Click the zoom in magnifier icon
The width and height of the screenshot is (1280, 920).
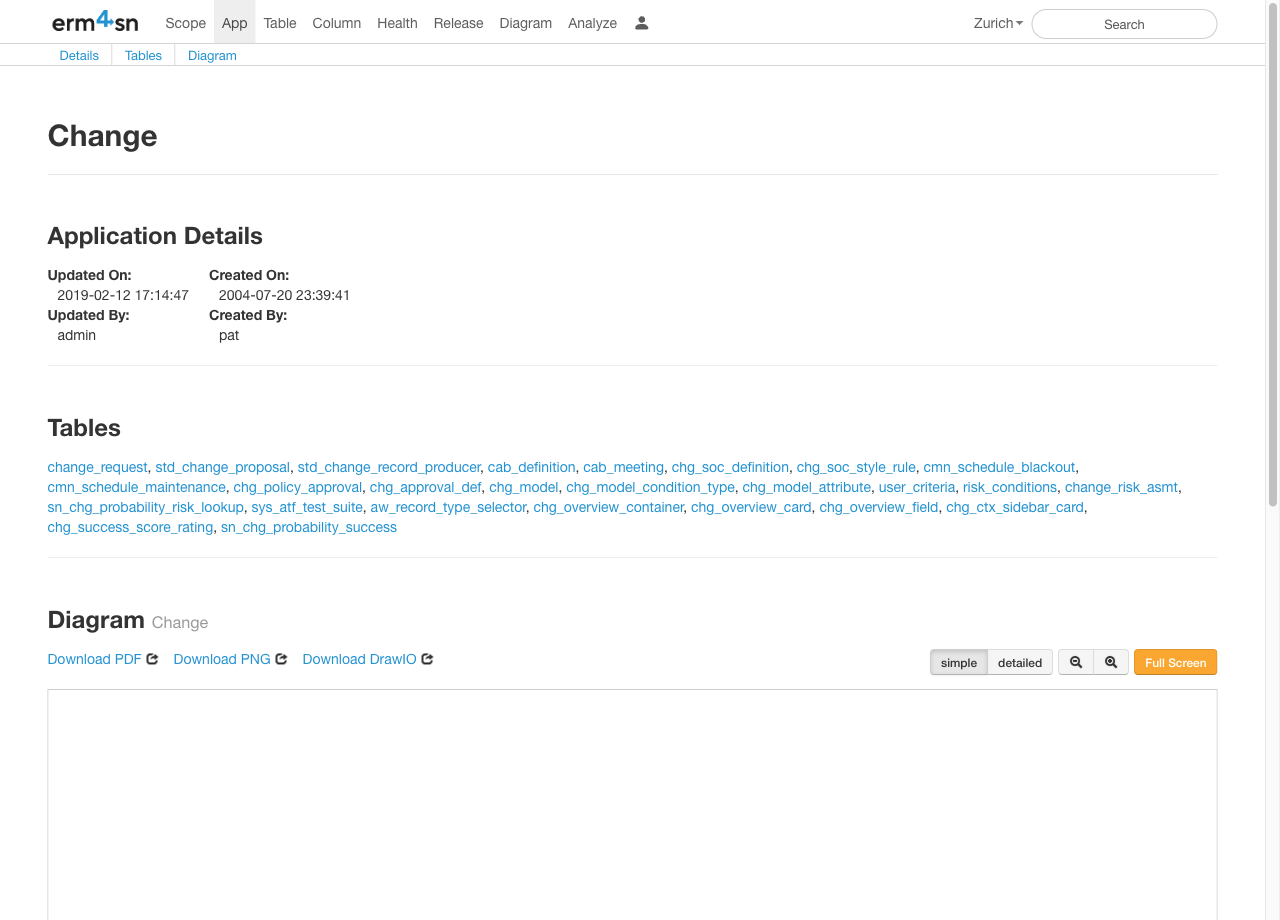[x=1111, y=662]
